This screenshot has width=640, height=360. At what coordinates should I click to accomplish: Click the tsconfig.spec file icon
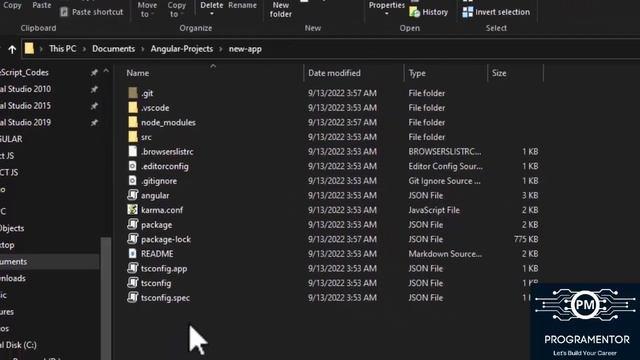133,297
